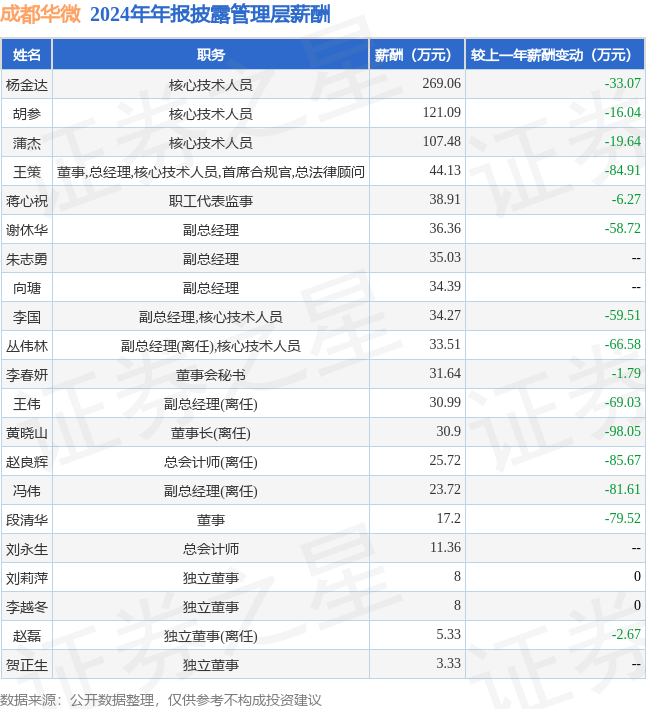Click the change value -84.91
Image resolution: width=646 pixels, height=709 pixels.
(622, 170)
